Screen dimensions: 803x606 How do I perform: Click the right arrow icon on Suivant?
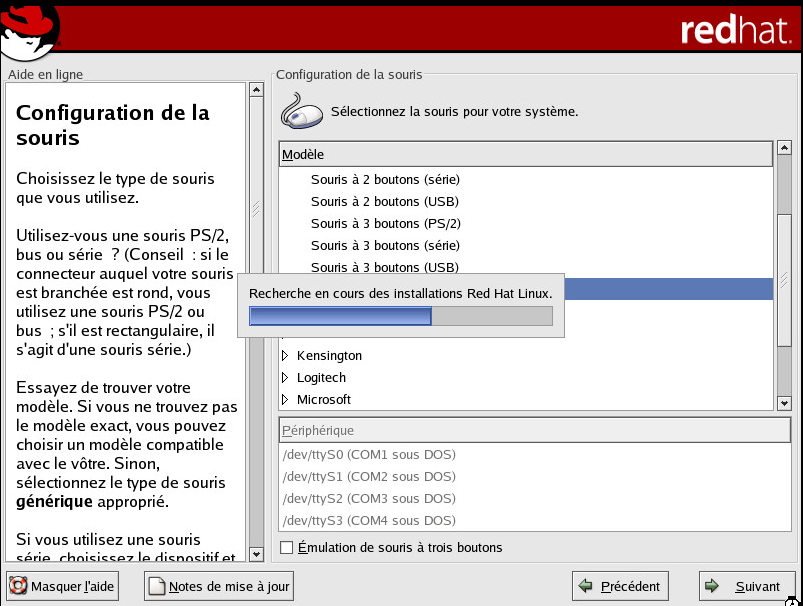coord(712,586)
